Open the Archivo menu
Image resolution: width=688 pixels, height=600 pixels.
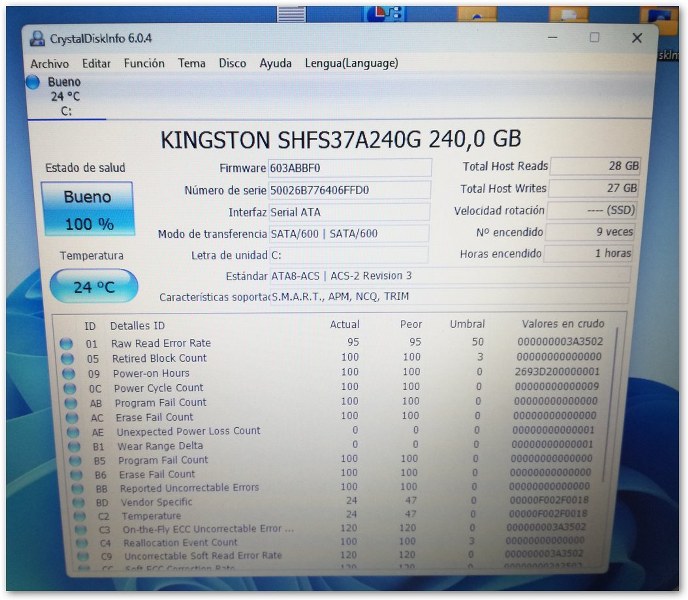coord(50,64)
